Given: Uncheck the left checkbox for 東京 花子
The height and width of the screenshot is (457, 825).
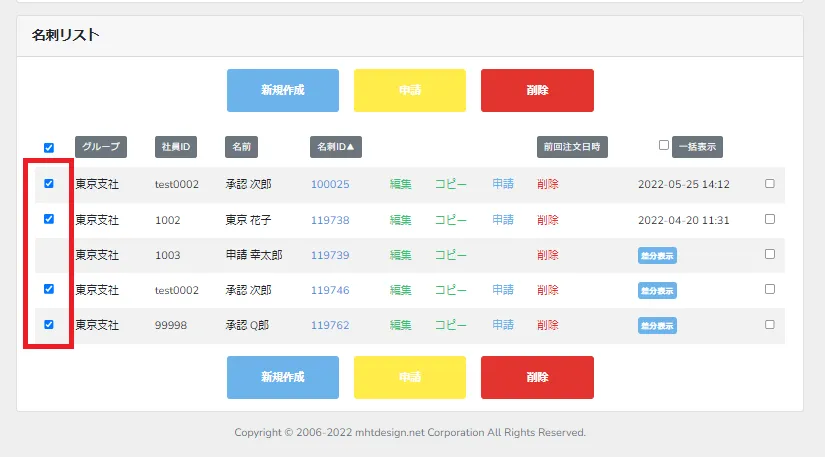Looking at the screenshot, I should [x=49, y=219].
